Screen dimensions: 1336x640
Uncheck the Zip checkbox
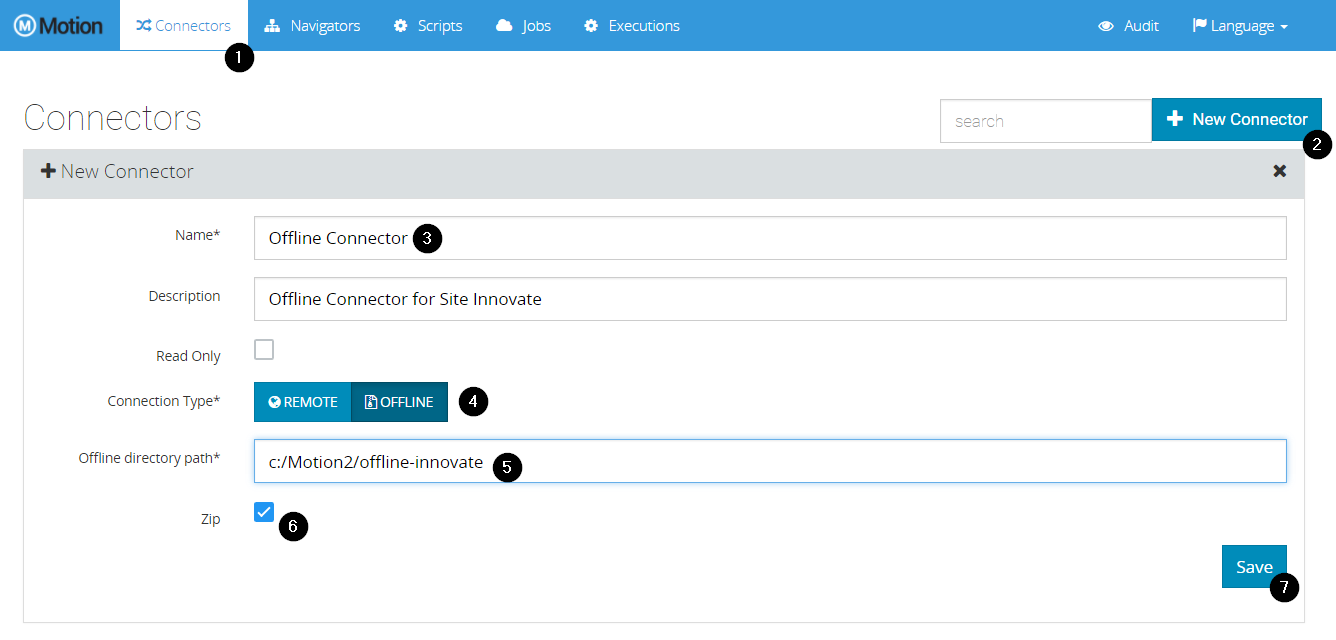pyautogui.click(x=264, y=512)
